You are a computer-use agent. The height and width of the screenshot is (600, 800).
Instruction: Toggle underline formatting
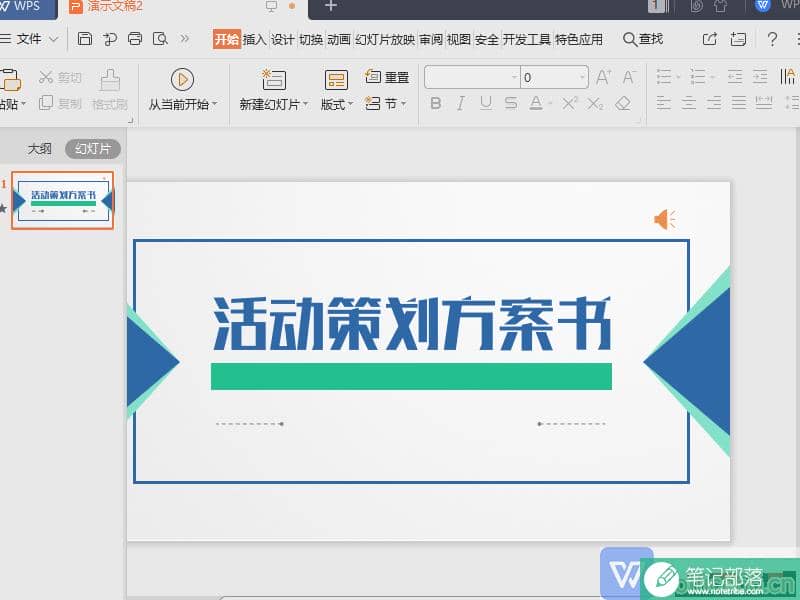tap(486, 104)
